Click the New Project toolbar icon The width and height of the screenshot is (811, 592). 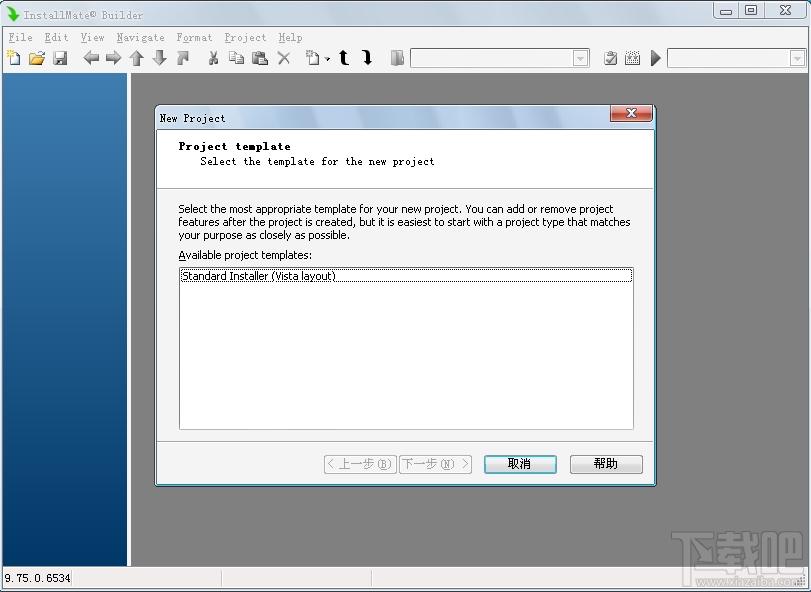coord(14,58)
